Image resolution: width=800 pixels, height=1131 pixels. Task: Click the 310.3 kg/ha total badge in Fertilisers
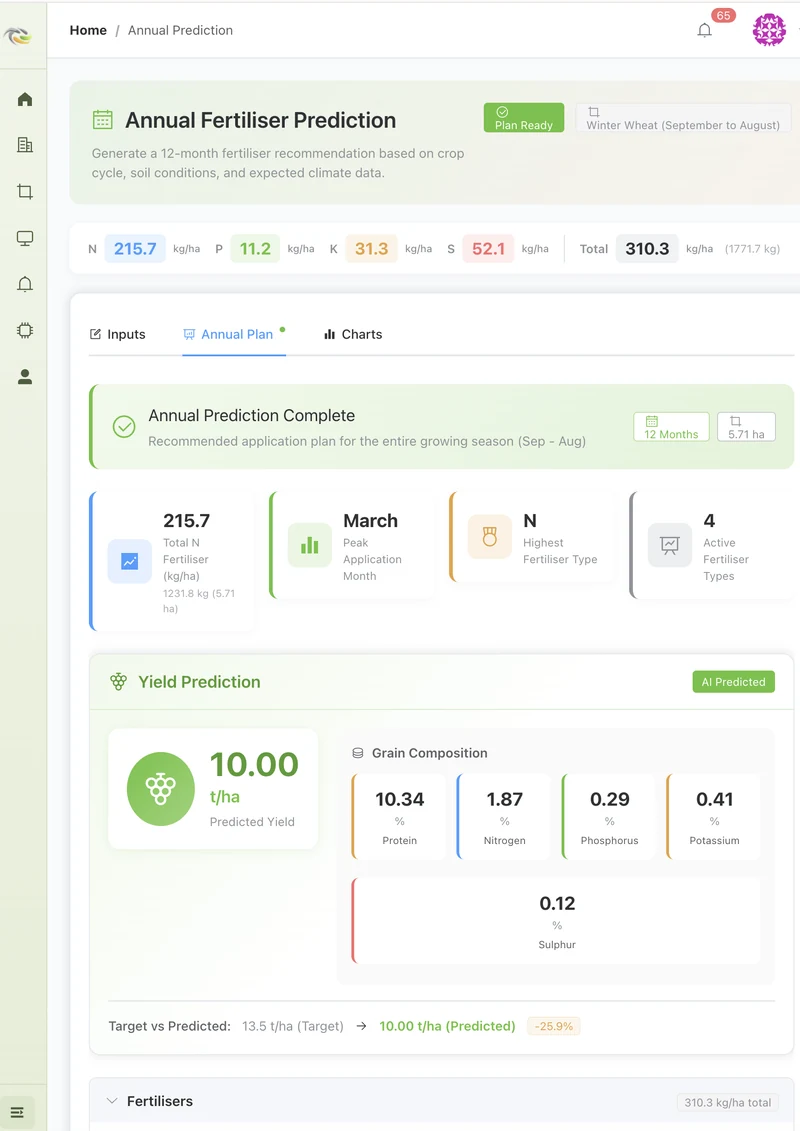(728, 1102)
